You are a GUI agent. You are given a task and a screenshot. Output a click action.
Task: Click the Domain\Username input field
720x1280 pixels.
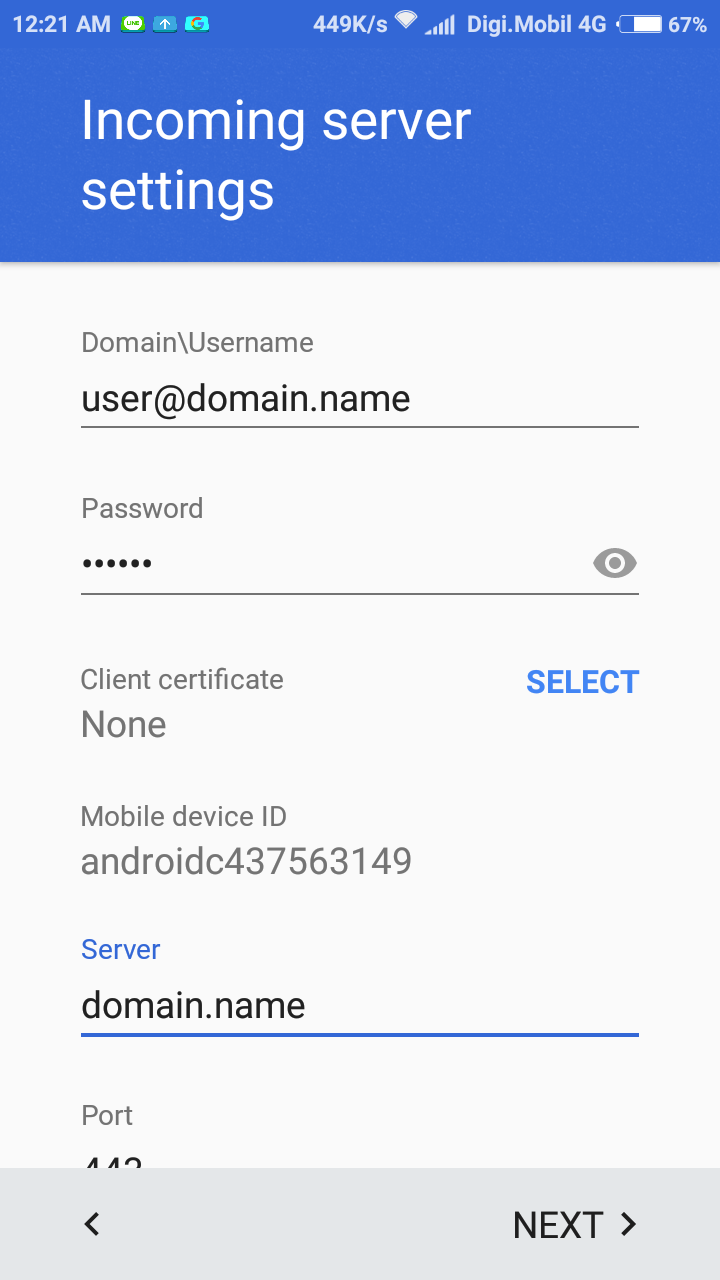click(x=359, y=399)
